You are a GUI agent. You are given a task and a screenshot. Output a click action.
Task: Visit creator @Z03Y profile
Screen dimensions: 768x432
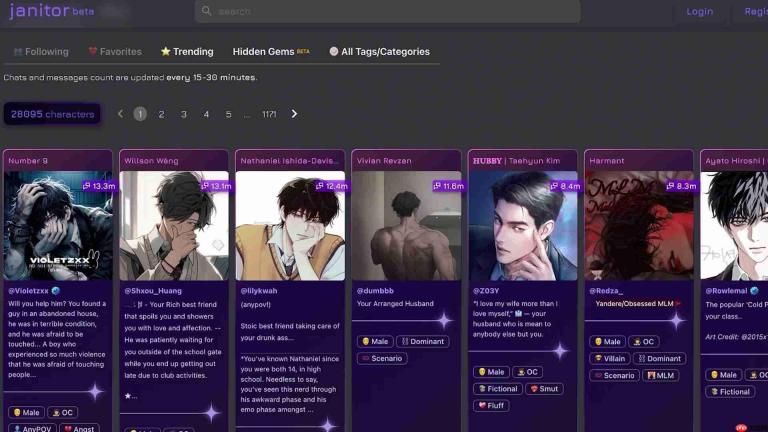(486, 290)
